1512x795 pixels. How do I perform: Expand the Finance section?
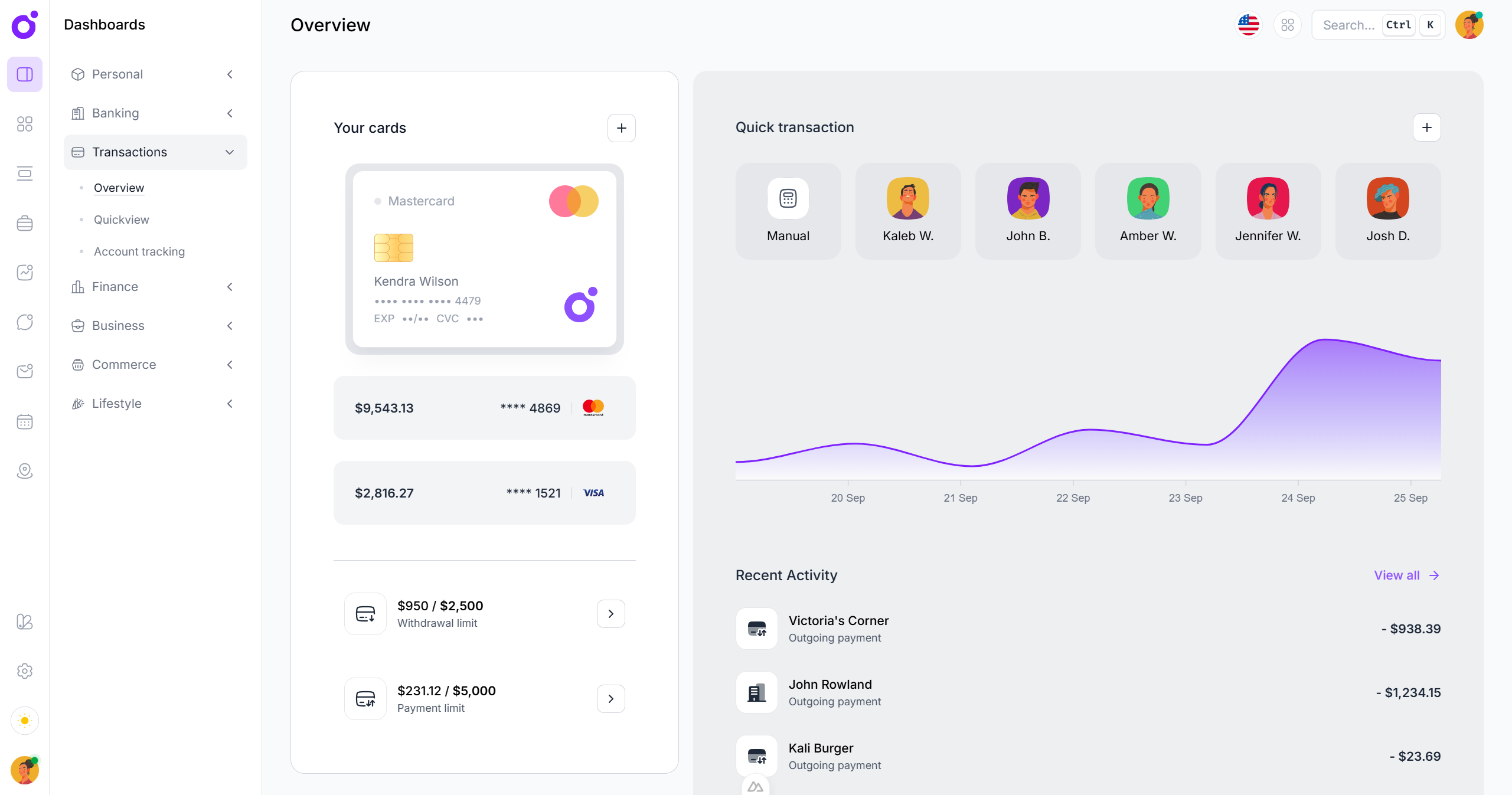click(x=229, y=287)
